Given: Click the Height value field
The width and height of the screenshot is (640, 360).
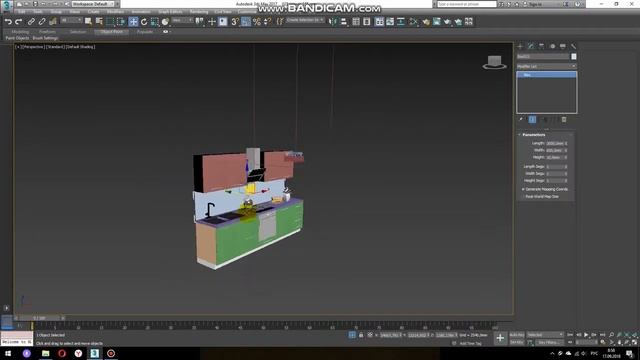Looking at the screenshot, I should (555, 158).
